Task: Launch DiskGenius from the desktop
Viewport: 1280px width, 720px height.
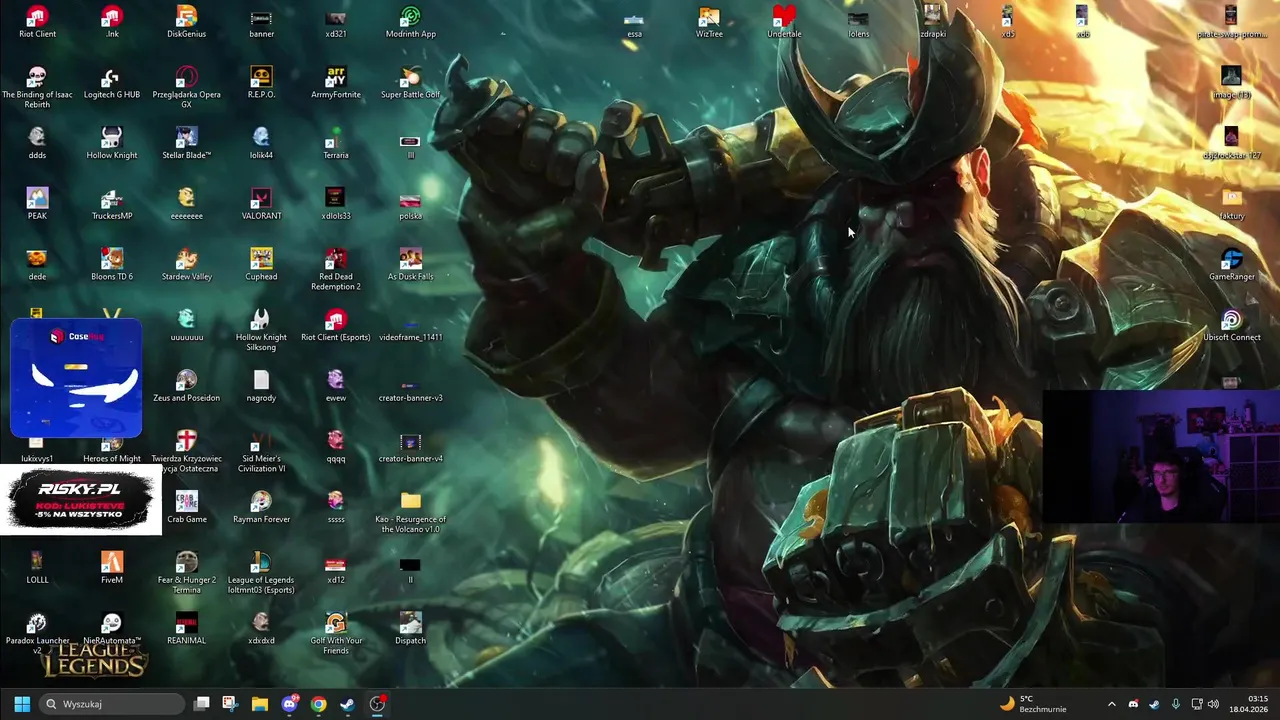Action: (x=186, y=22)
